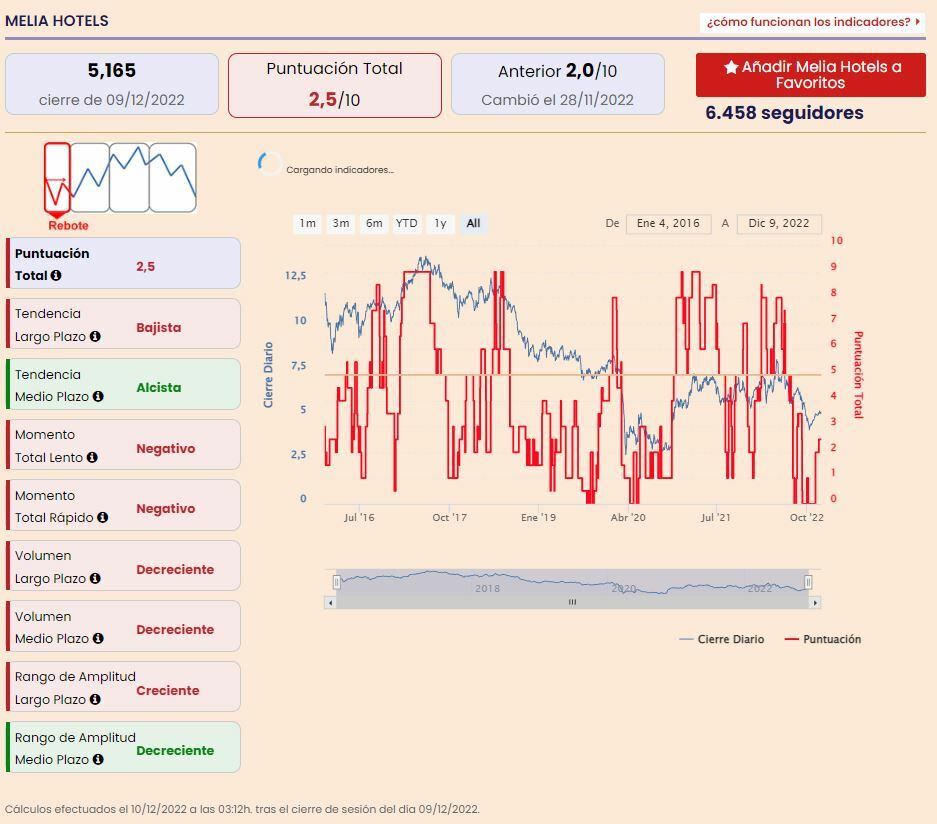The height and width of the screenshot is (824, 937).
Task: Click the navigator right handle
Action: (x=808, y=581)
